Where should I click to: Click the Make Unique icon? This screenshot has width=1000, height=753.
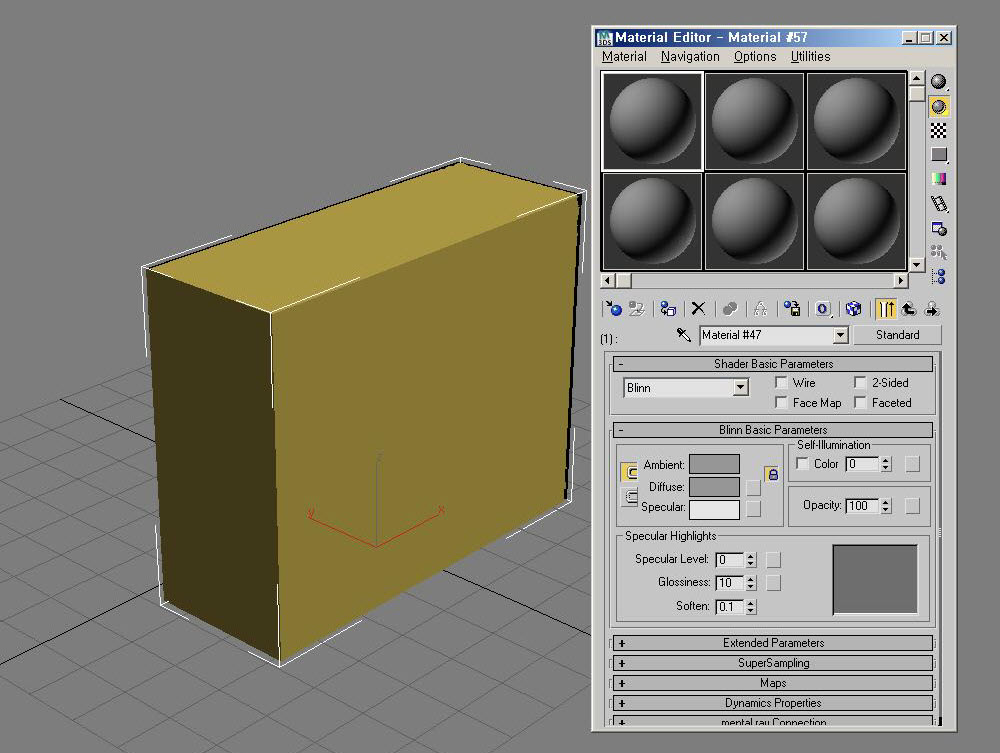(x=760, y=309)
